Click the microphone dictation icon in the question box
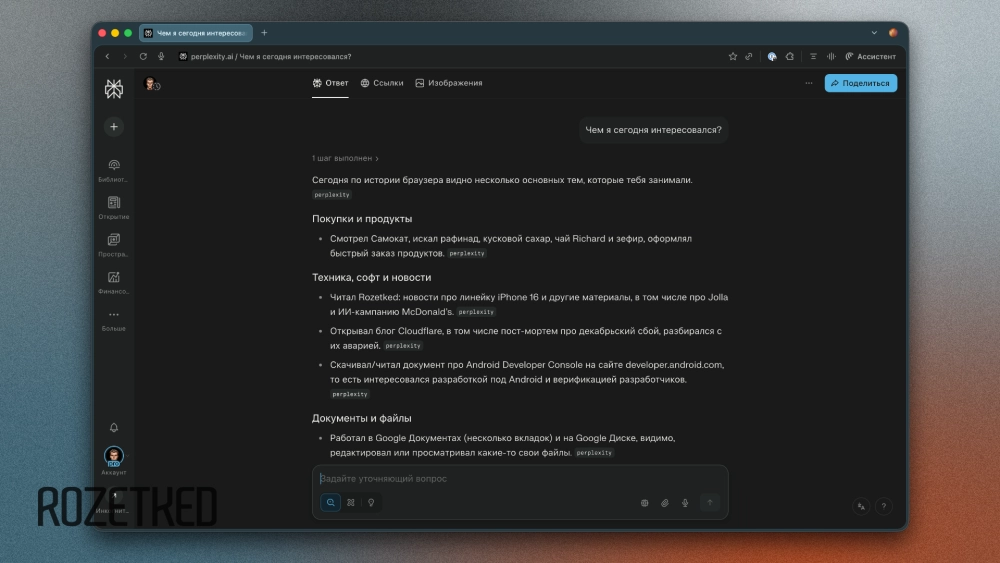 click(x=685, y=503)
